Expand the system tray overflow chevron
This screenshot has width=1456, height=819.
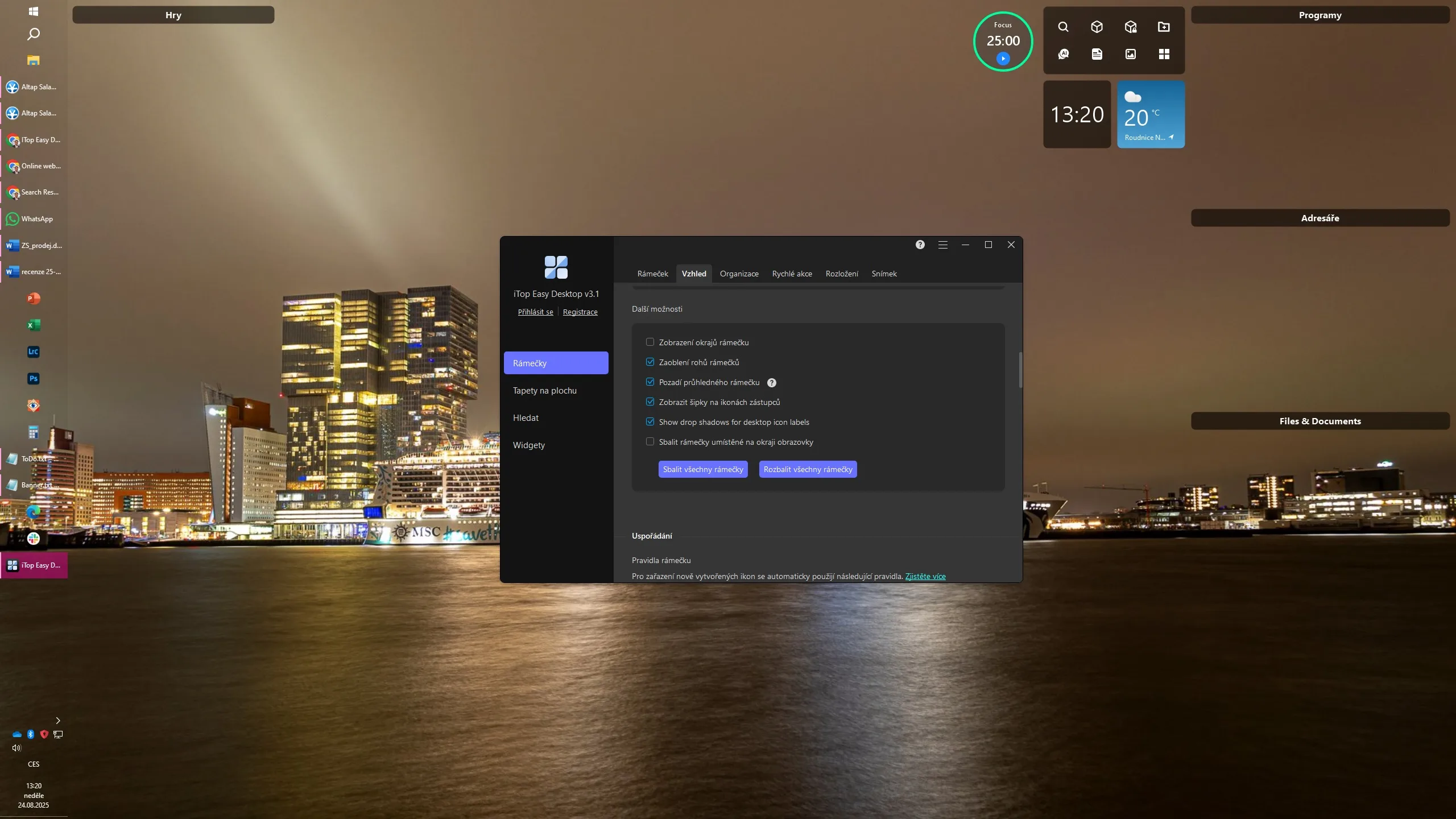point(57,720)
